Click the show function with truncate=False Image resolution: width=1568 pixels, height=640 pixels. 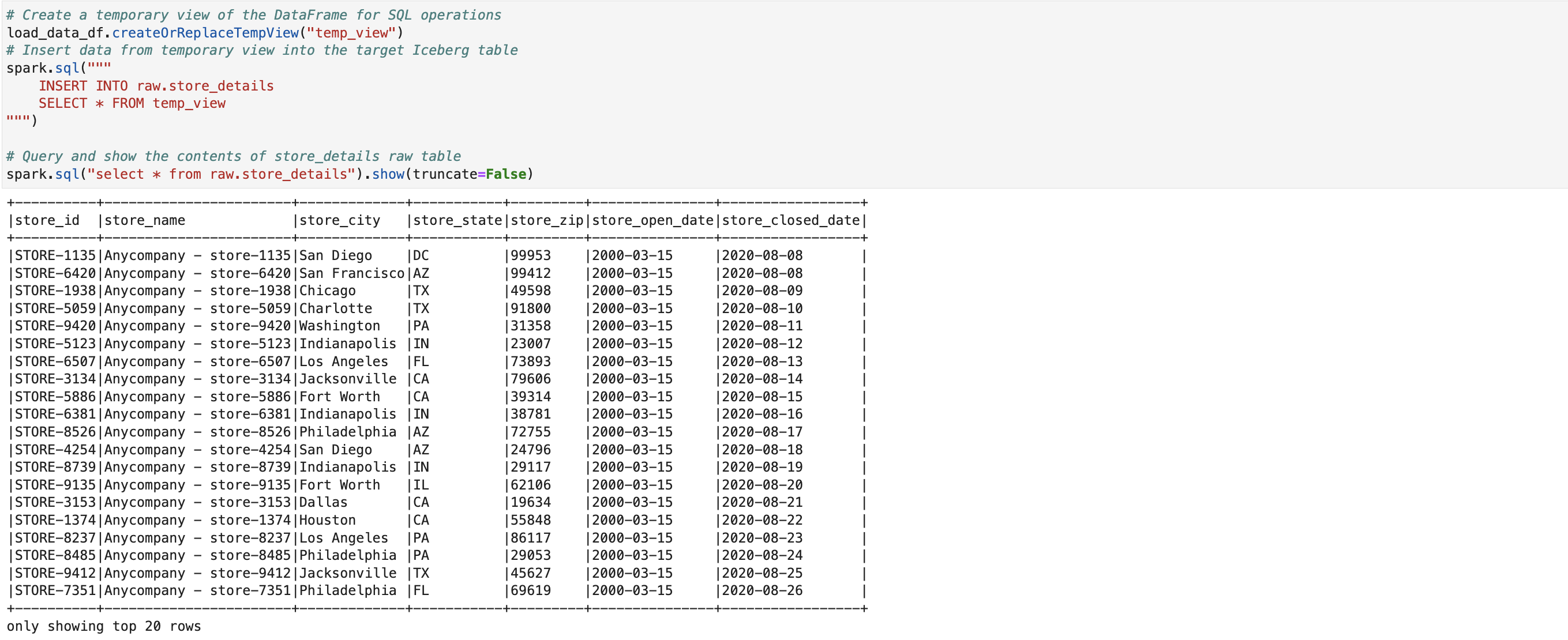point(388,174)
